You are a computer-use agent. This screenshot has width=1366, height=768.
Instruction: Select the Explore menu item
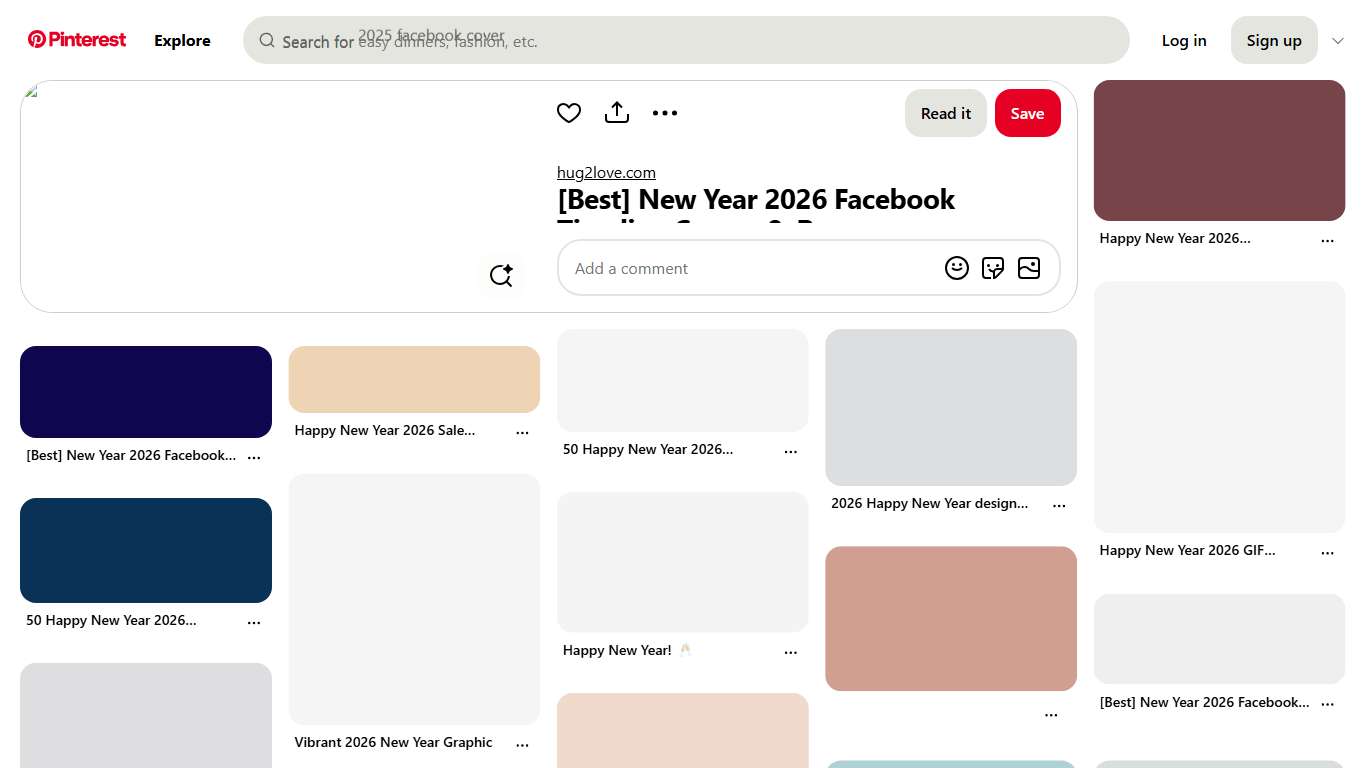(182, 41)
